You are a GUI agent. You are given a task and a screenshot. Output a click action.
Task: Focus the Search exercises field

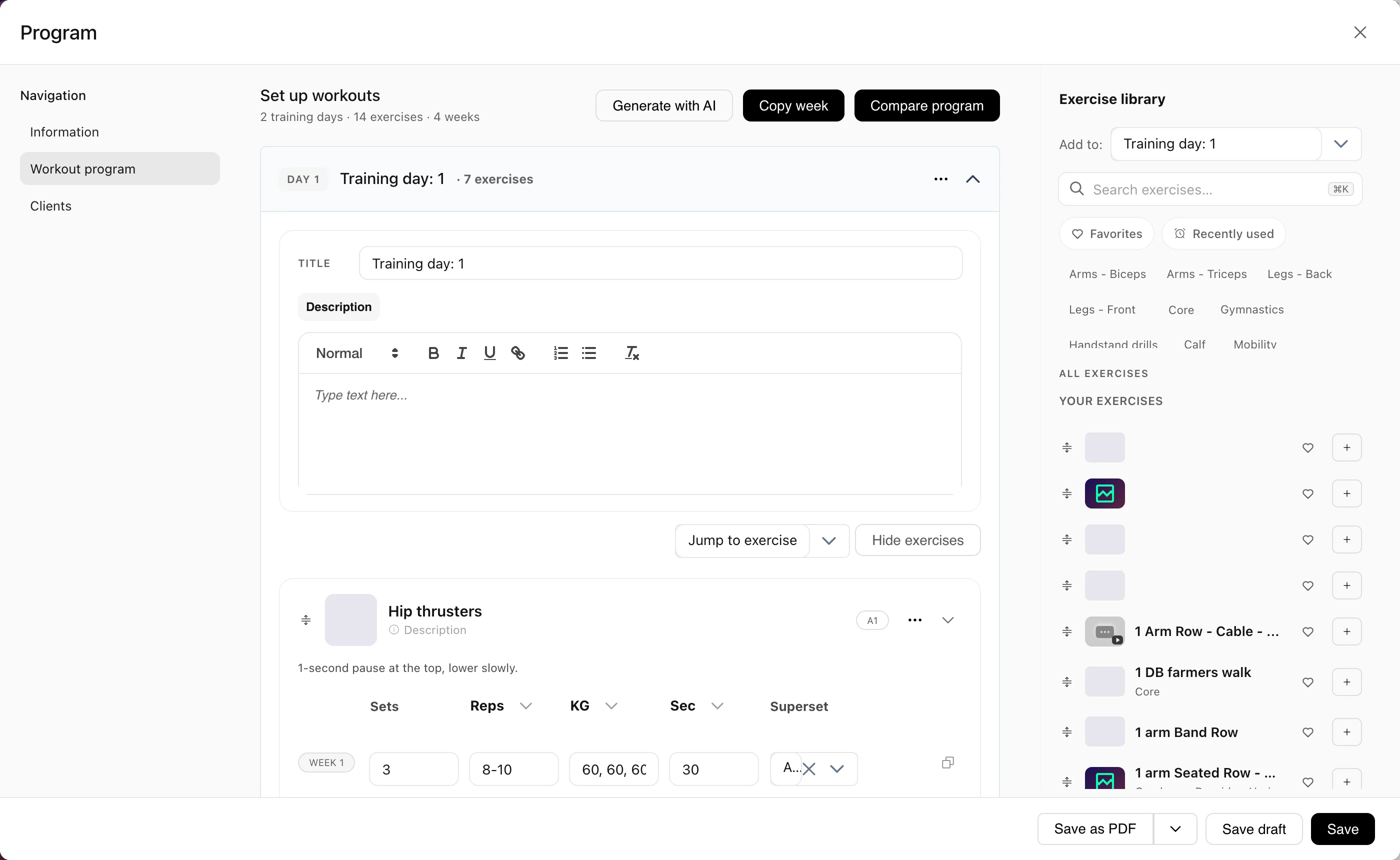tap(1210, 189)
